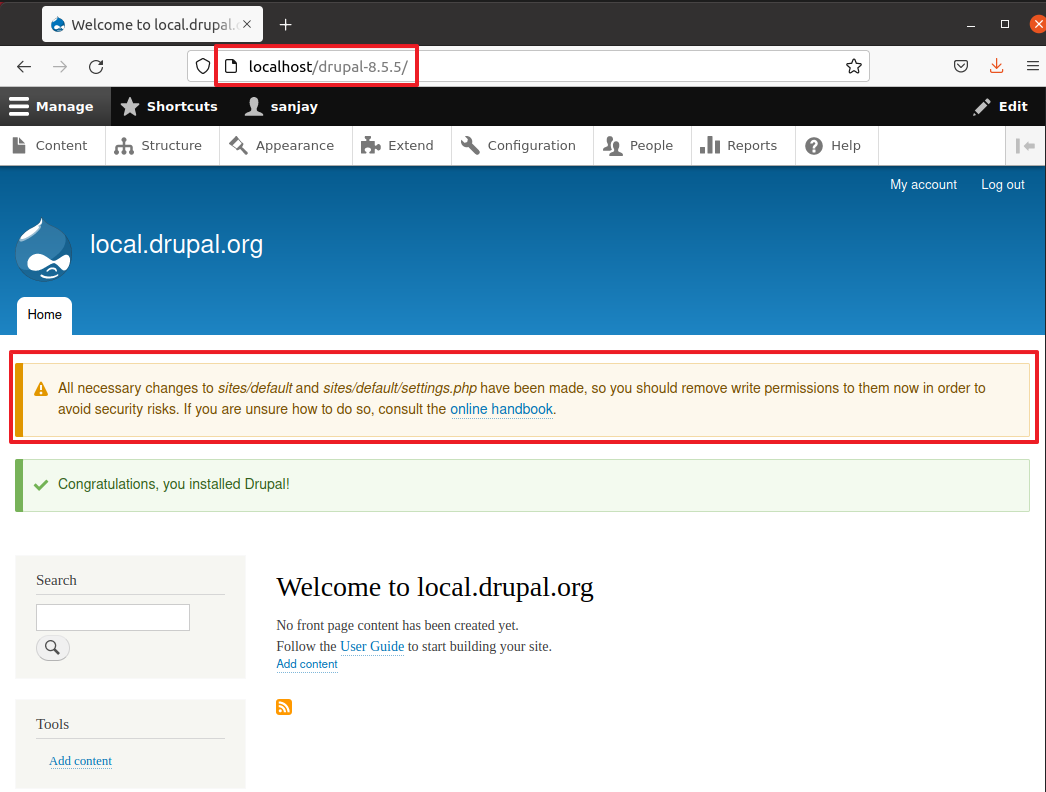Screen dimensions: 1046x792
Task: Follow the online handbook link
Action: [501, 410]
